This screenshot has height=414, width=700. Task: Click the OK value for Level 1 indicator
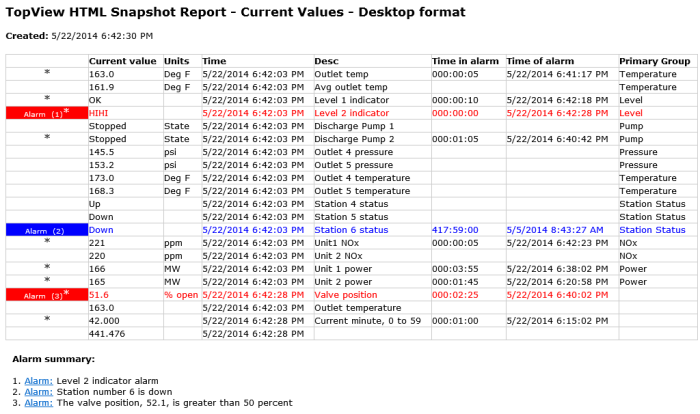[95, 100]
